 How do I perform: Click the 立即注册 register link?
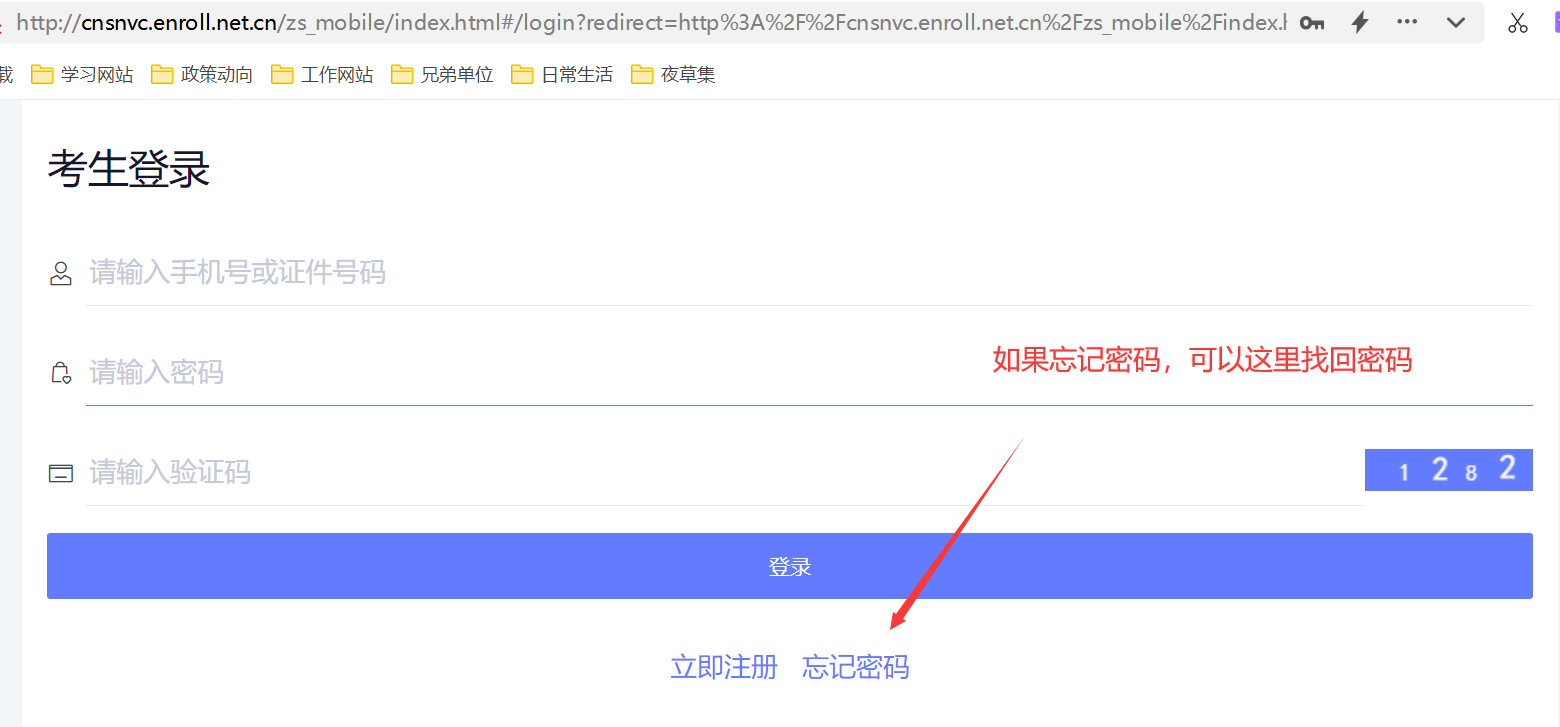pyautogui.click(x=724, y=667)
